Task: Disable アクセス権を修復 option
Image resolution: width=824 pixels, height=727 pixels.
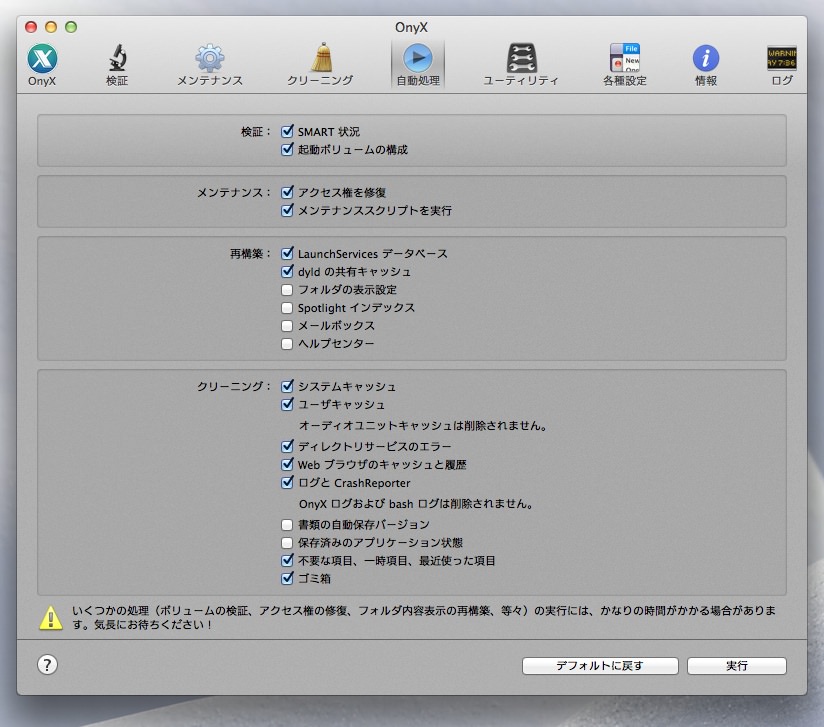Action: point(287,192)
